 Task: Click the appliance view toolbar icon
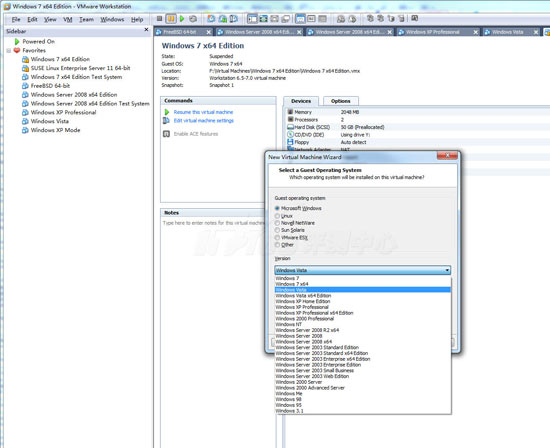tap(311, 19)
